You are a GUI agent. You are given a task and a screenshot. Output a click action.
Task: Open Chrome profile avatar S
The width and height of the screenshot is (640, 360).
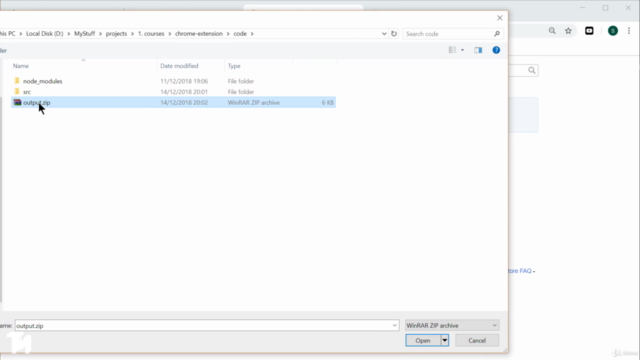tap(613, 31)
